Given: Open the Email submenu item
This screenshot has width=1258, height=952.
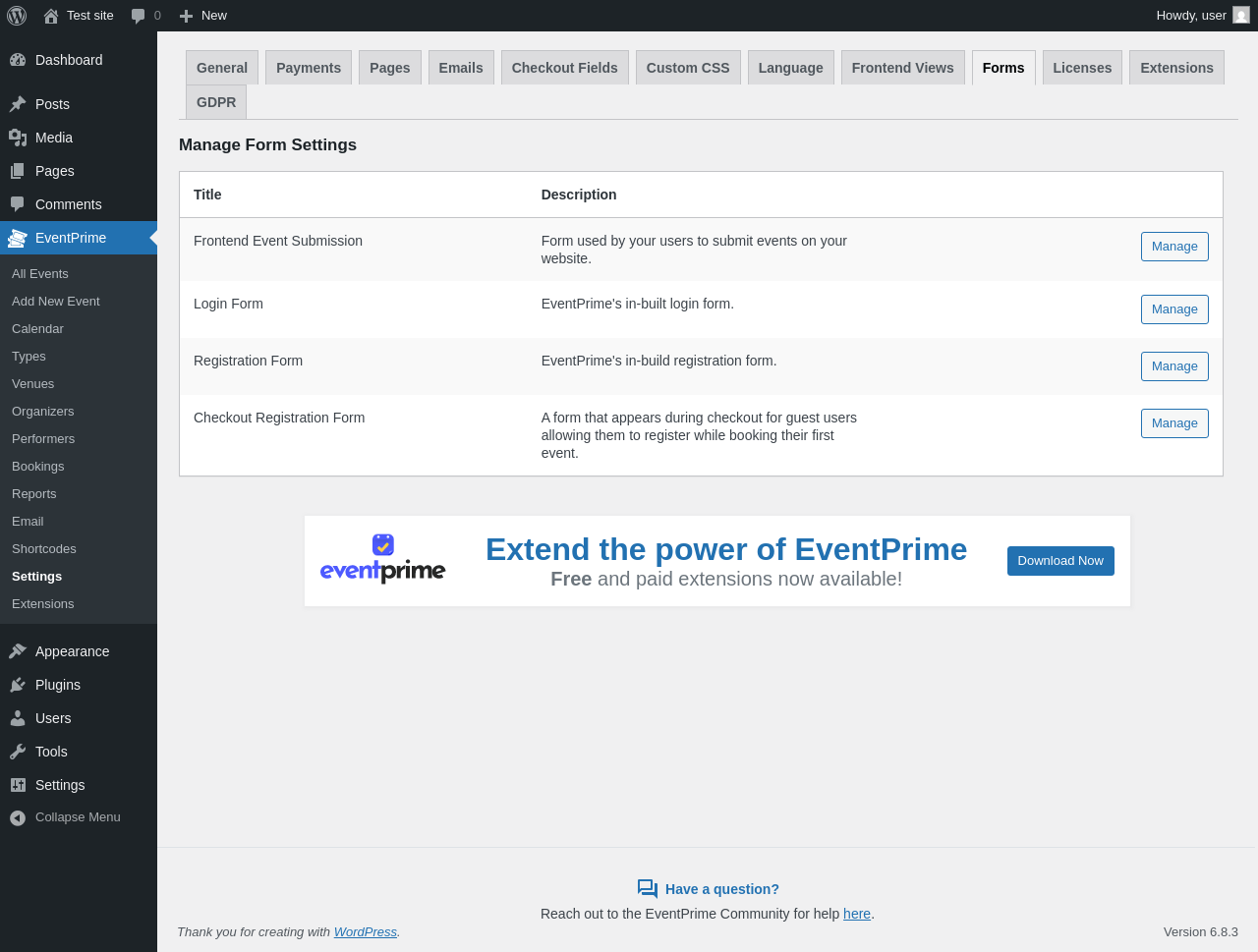Looking at the screenshot, I should pos(79,522).
